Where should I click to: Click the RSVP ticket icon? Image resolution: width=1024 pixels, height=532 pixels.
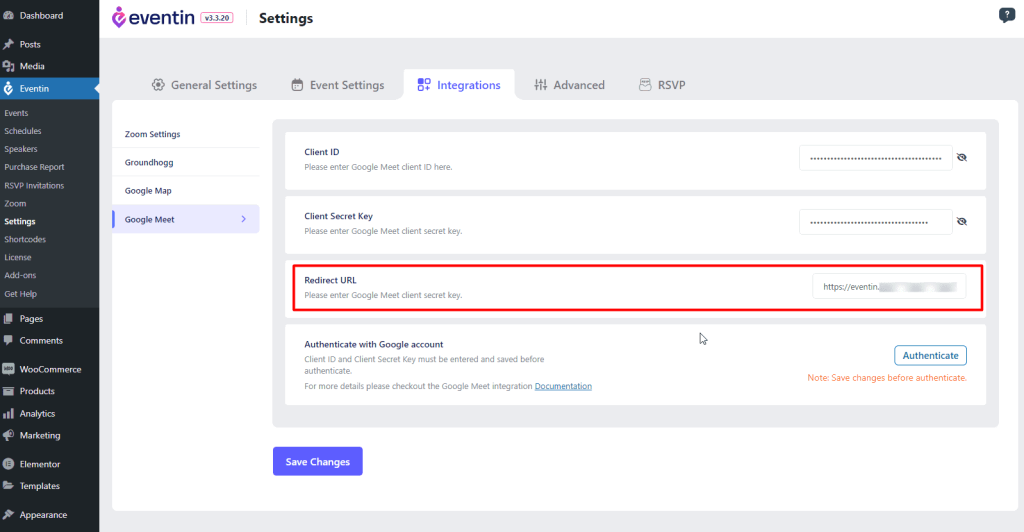tap(645, 85)
